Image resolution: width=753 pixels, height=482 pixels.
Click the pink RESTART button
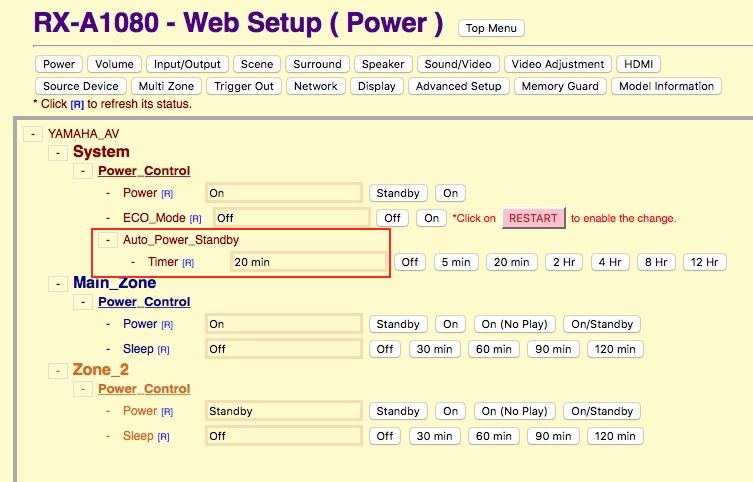533,218
